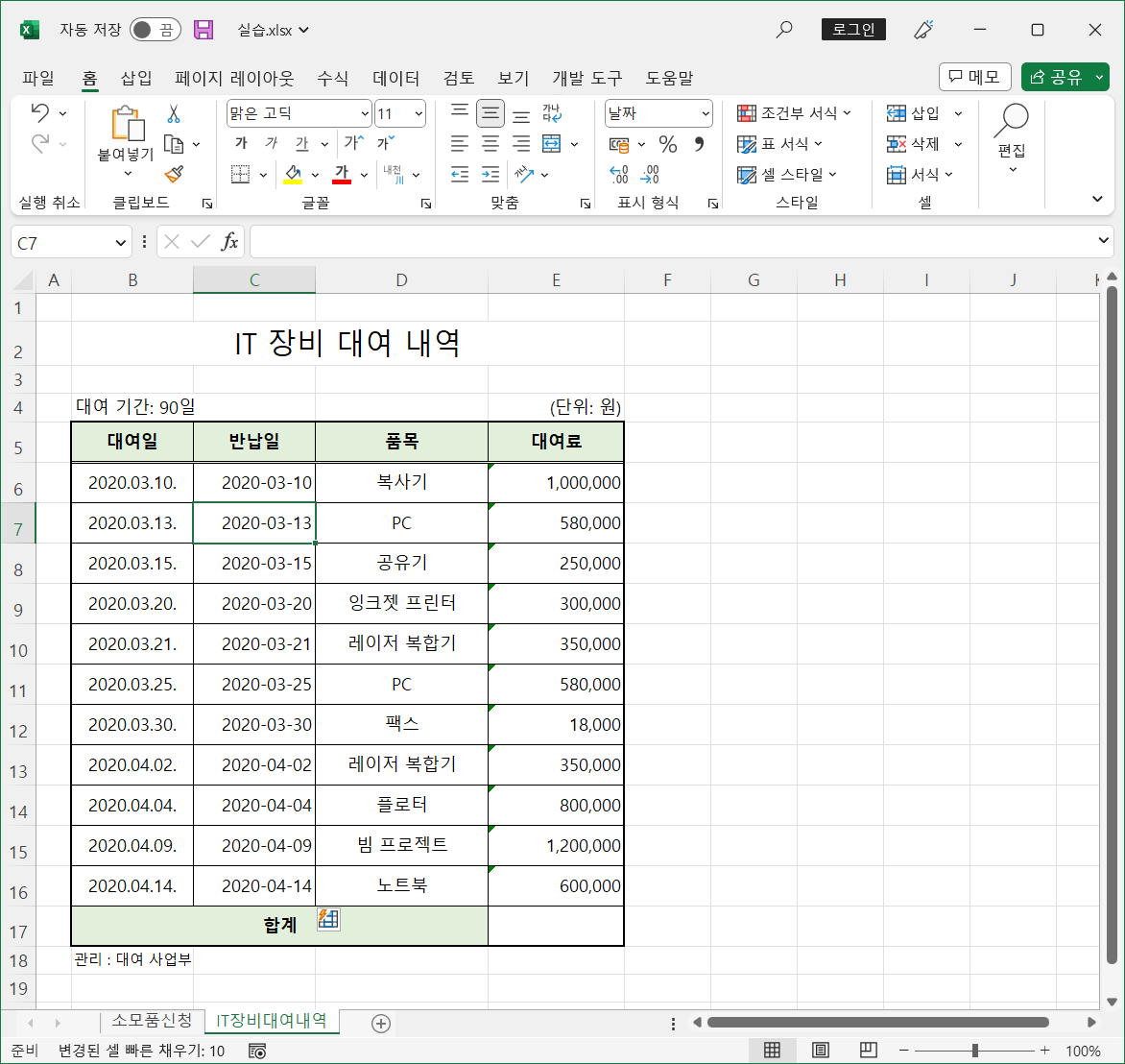Click the Auto Fill Options icon
The width and height of the screenshot is (1125, 1064).
point(328,919)
